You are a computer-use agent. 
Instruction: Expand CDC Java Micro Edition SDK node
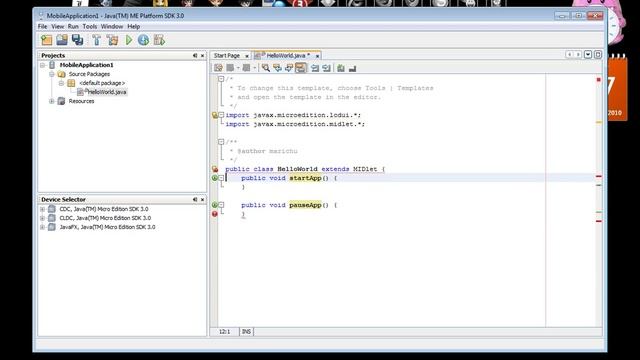pos(42,209)
